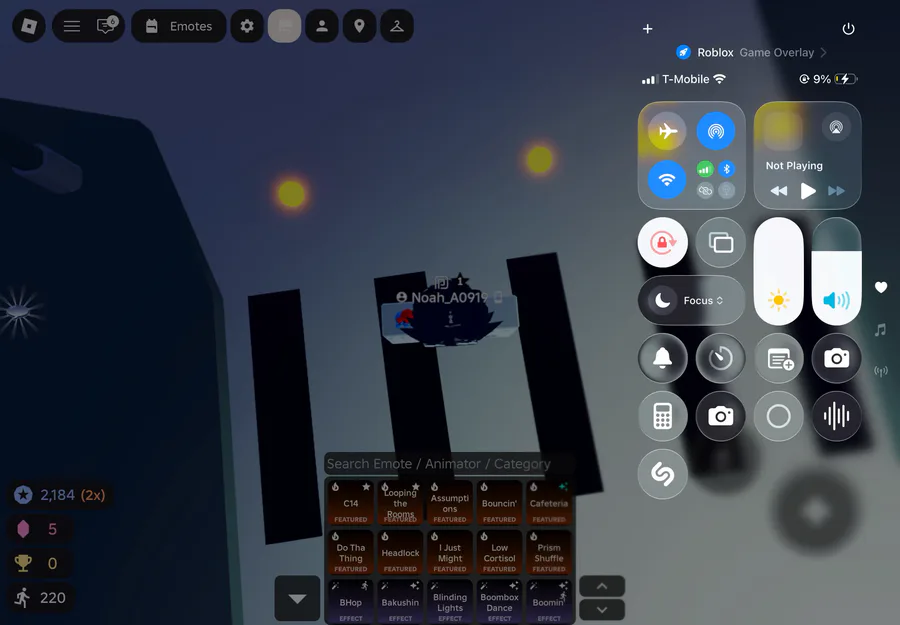Click the trophy counter
900x625 pixels.
38,563
